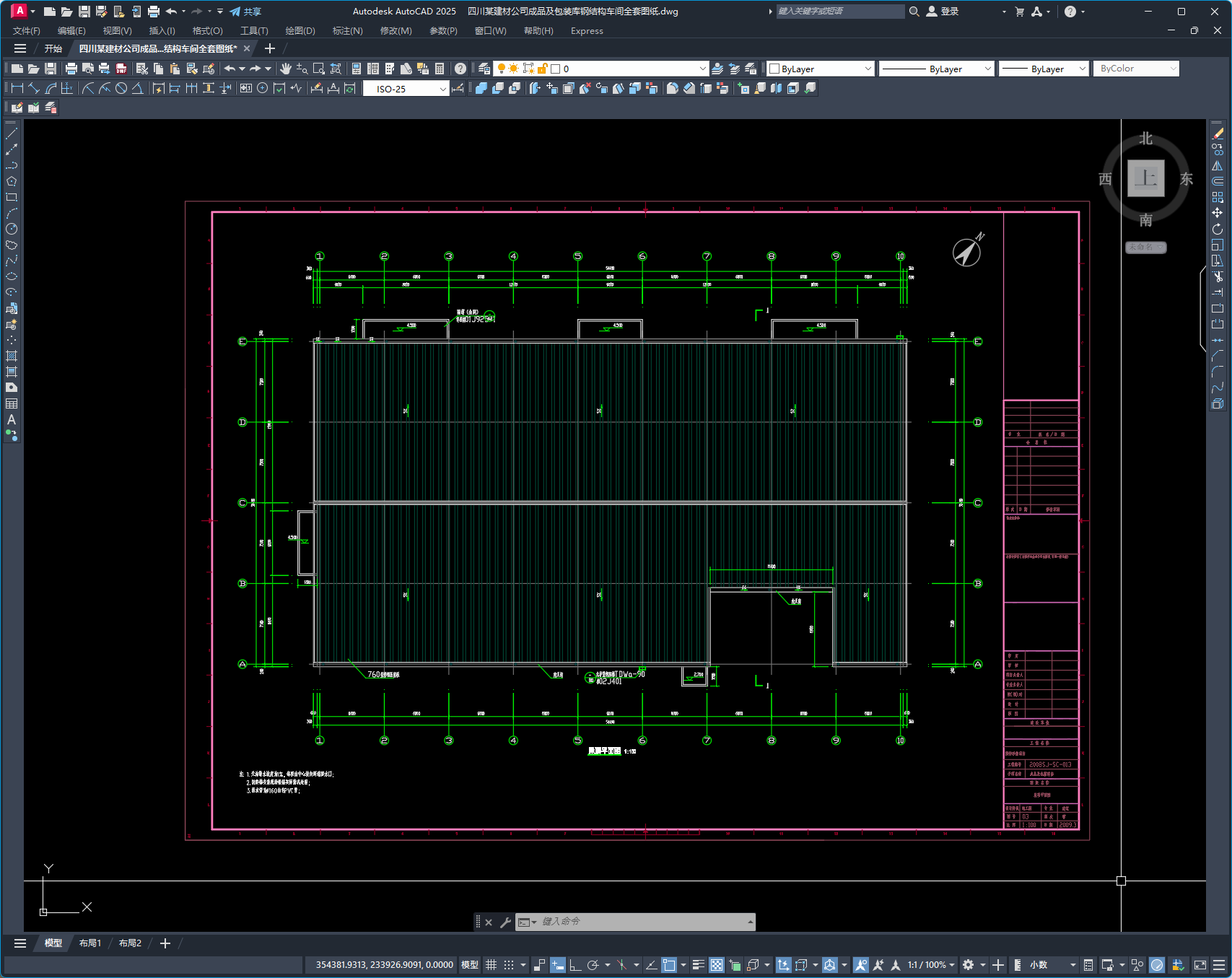Activate the Pan hand tool
This screenshot has height=978, width=1232.
click(286, 69)
